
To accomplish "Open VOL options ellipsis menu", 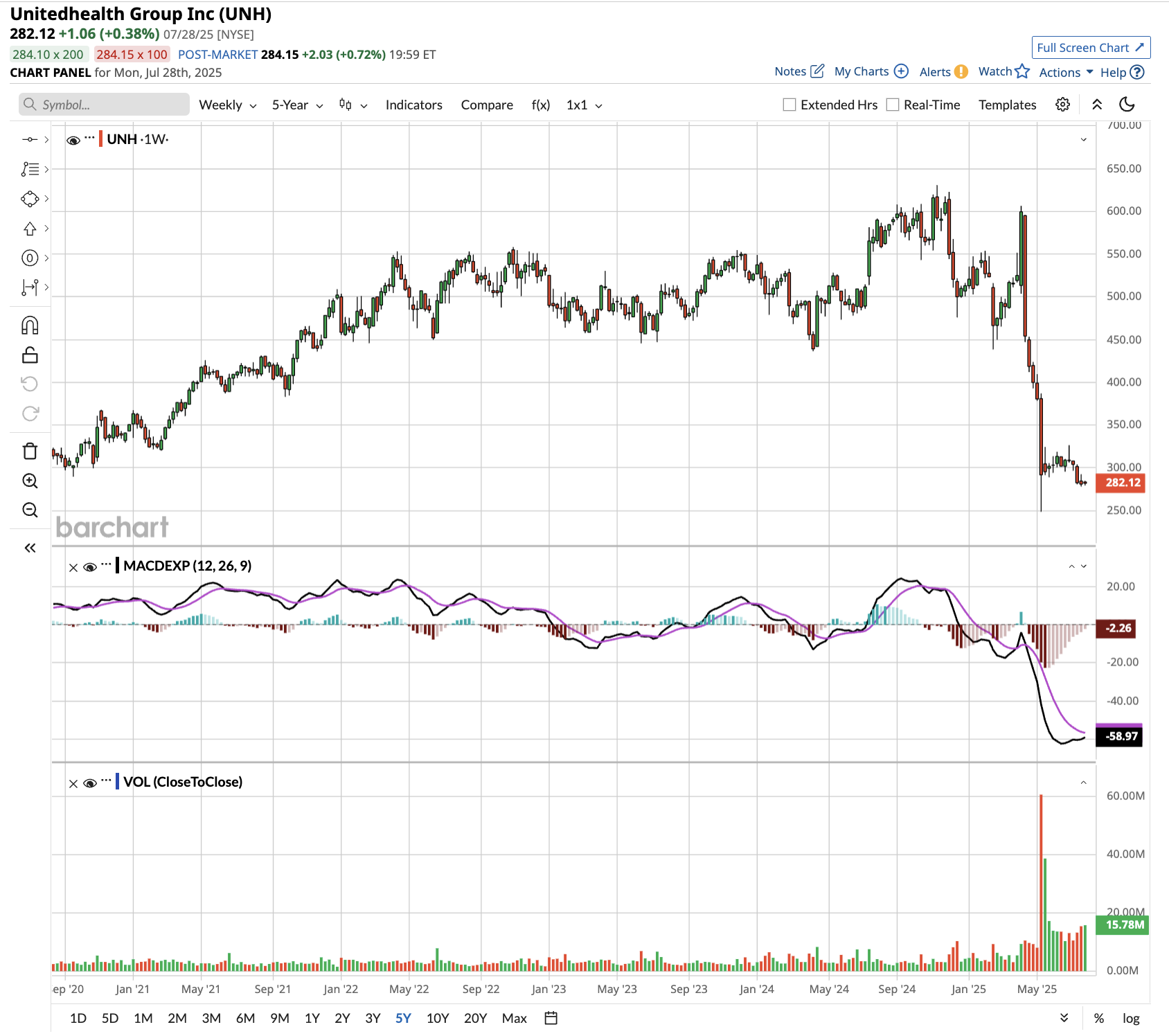I will point(106,780).
